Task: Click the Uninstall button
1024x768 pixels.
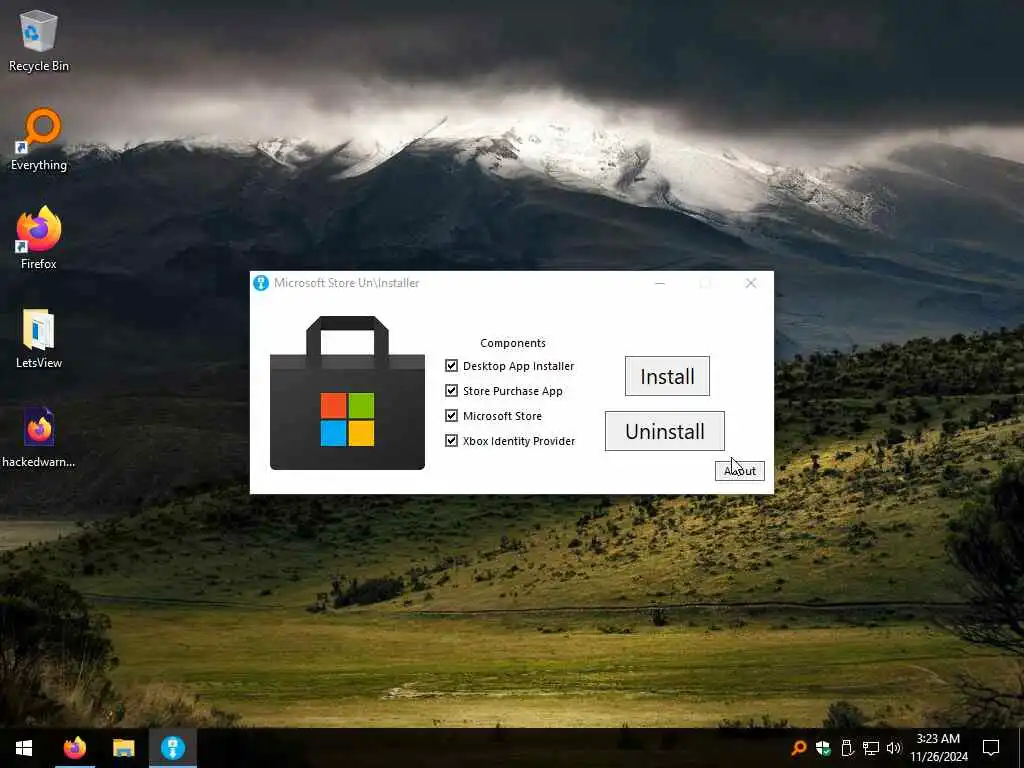Action: 664,431
